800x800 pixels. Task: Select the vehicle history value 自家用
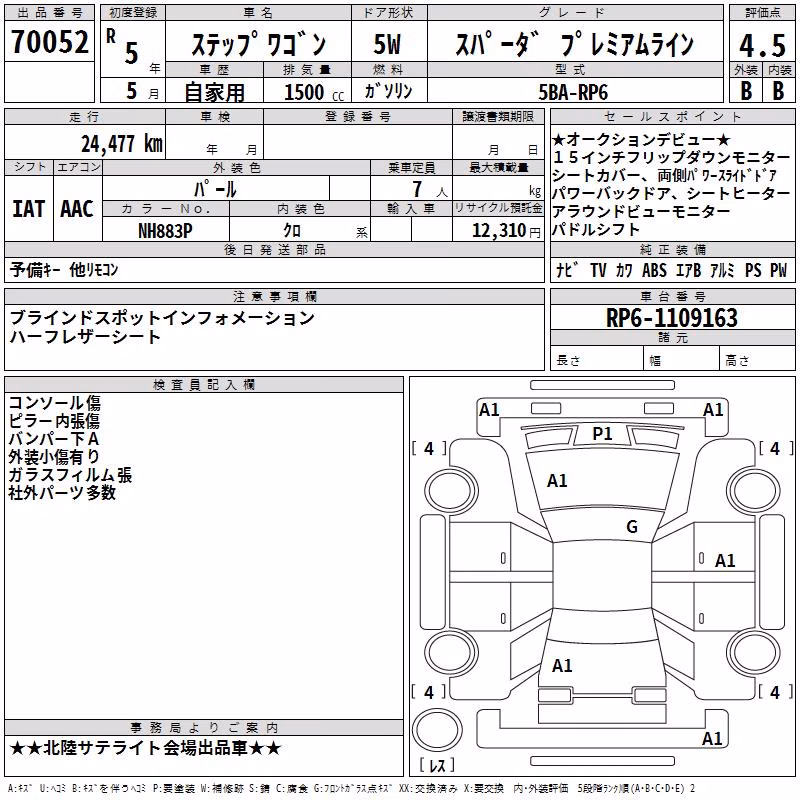[214, 92]
